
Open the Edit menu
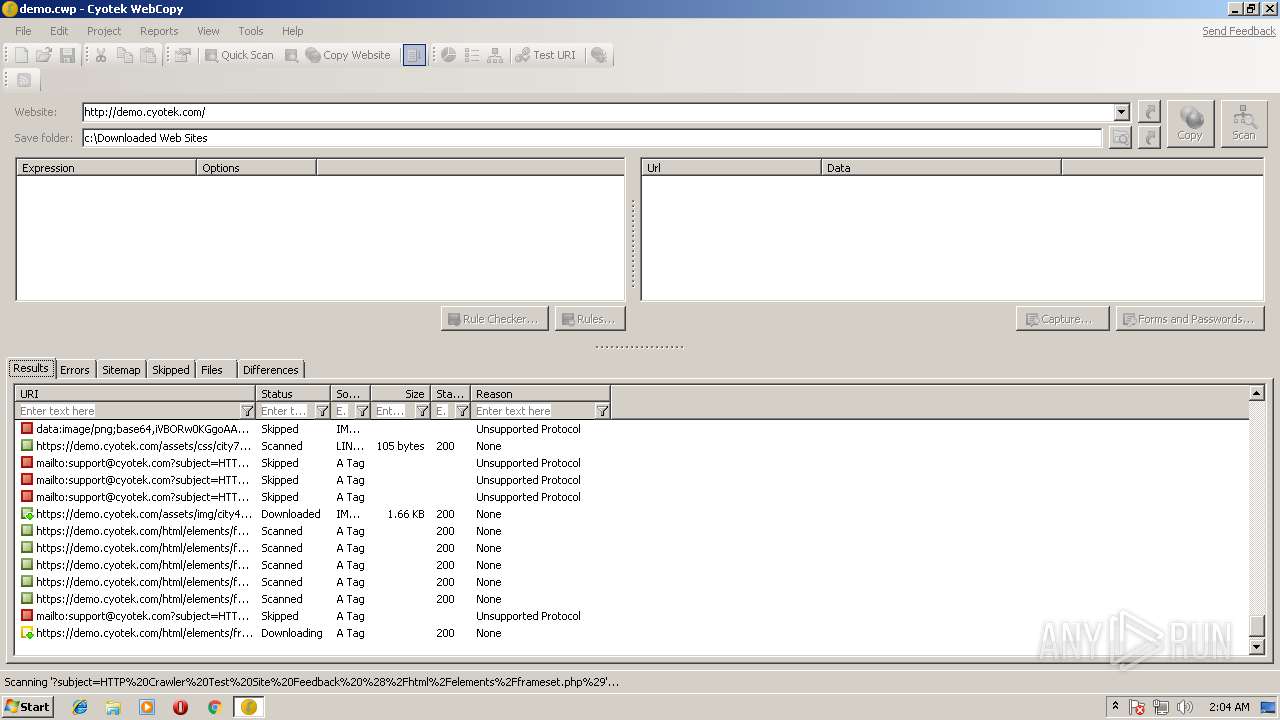(59, 31)
